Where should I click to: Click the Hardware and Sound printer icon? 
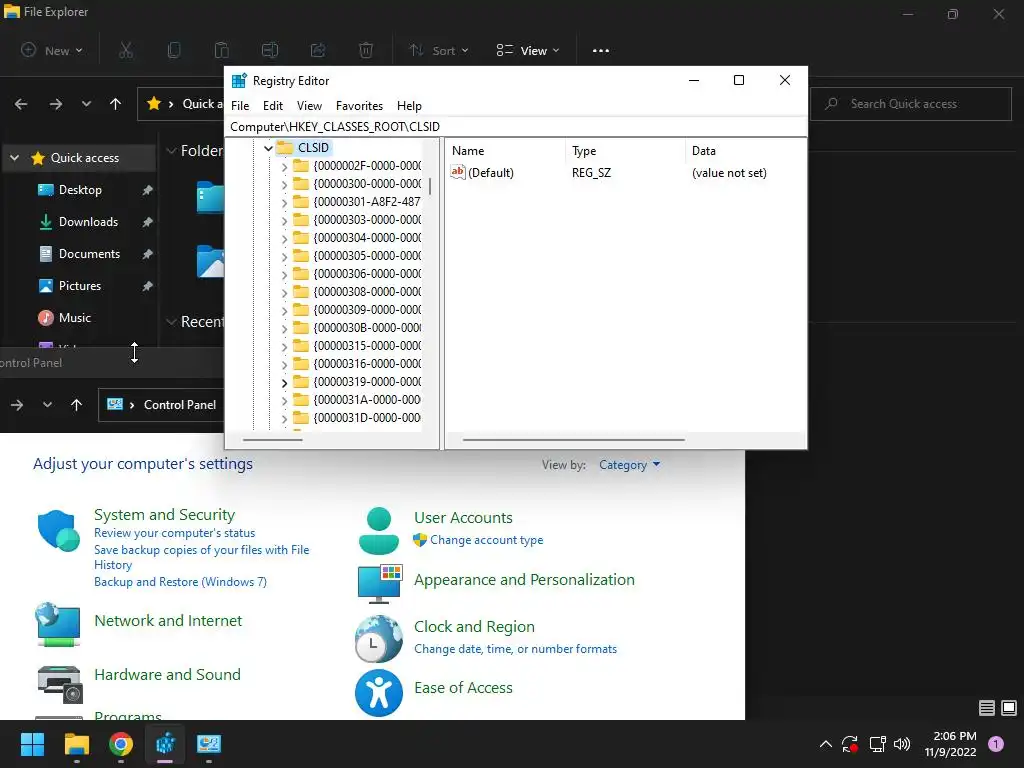click(x=59, y=684)
